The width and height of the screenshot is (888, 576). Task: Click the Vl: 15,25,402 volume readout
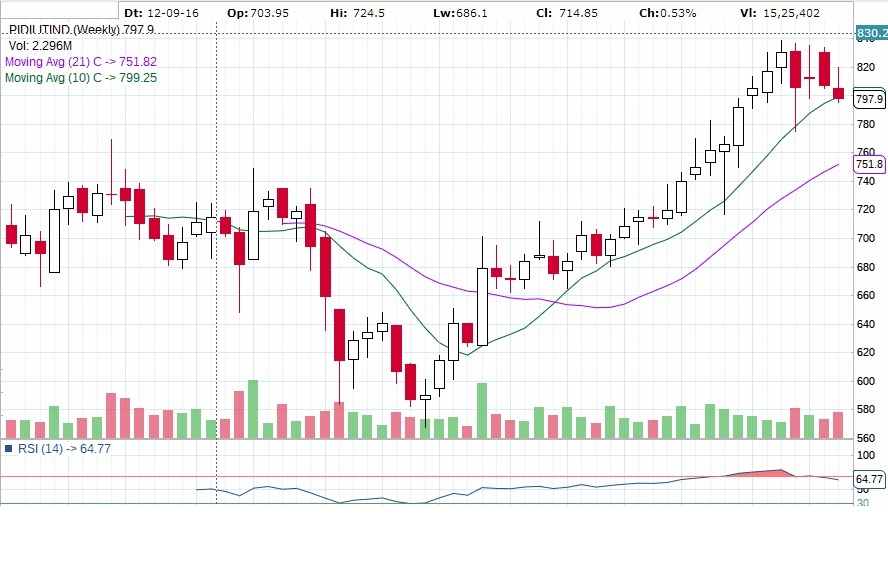coord(780,13)
